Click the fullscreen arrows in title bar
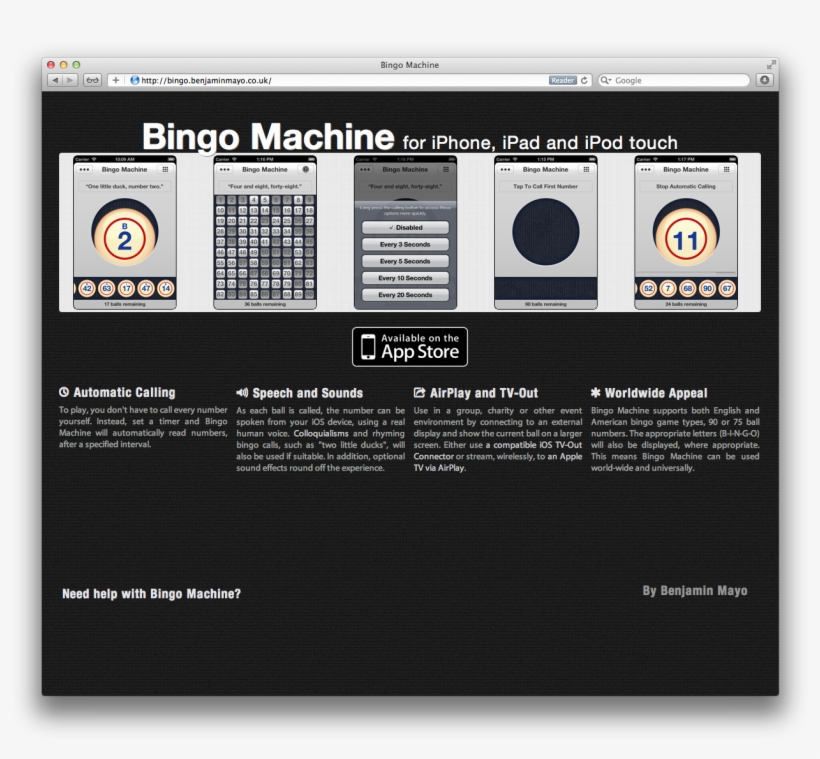The height and width of the screenshot is (759, 820). (x=771, y=64)
